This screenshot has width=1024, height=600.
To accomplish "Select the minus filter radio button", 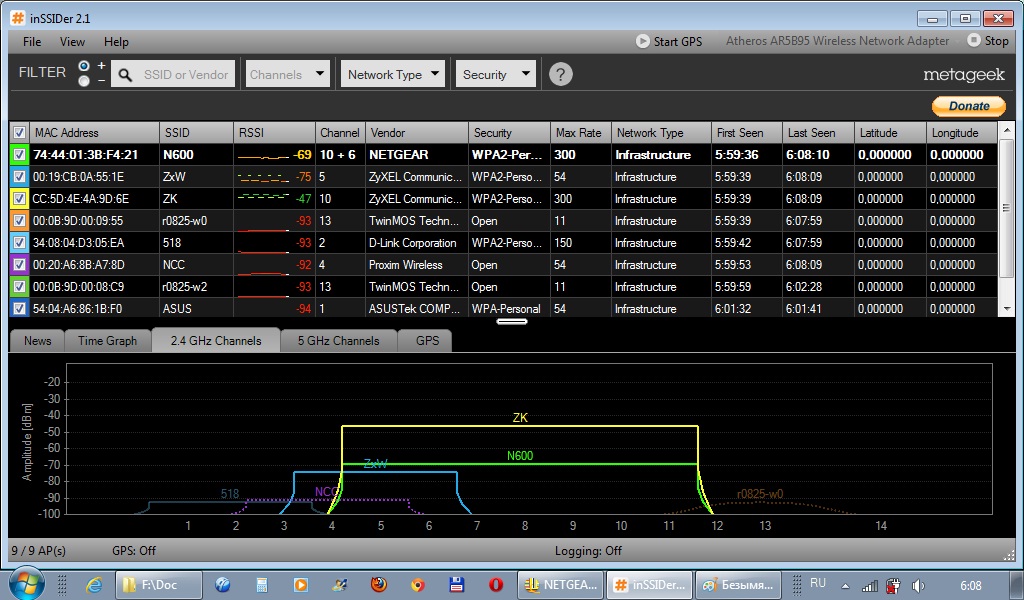I will (84, 81).
